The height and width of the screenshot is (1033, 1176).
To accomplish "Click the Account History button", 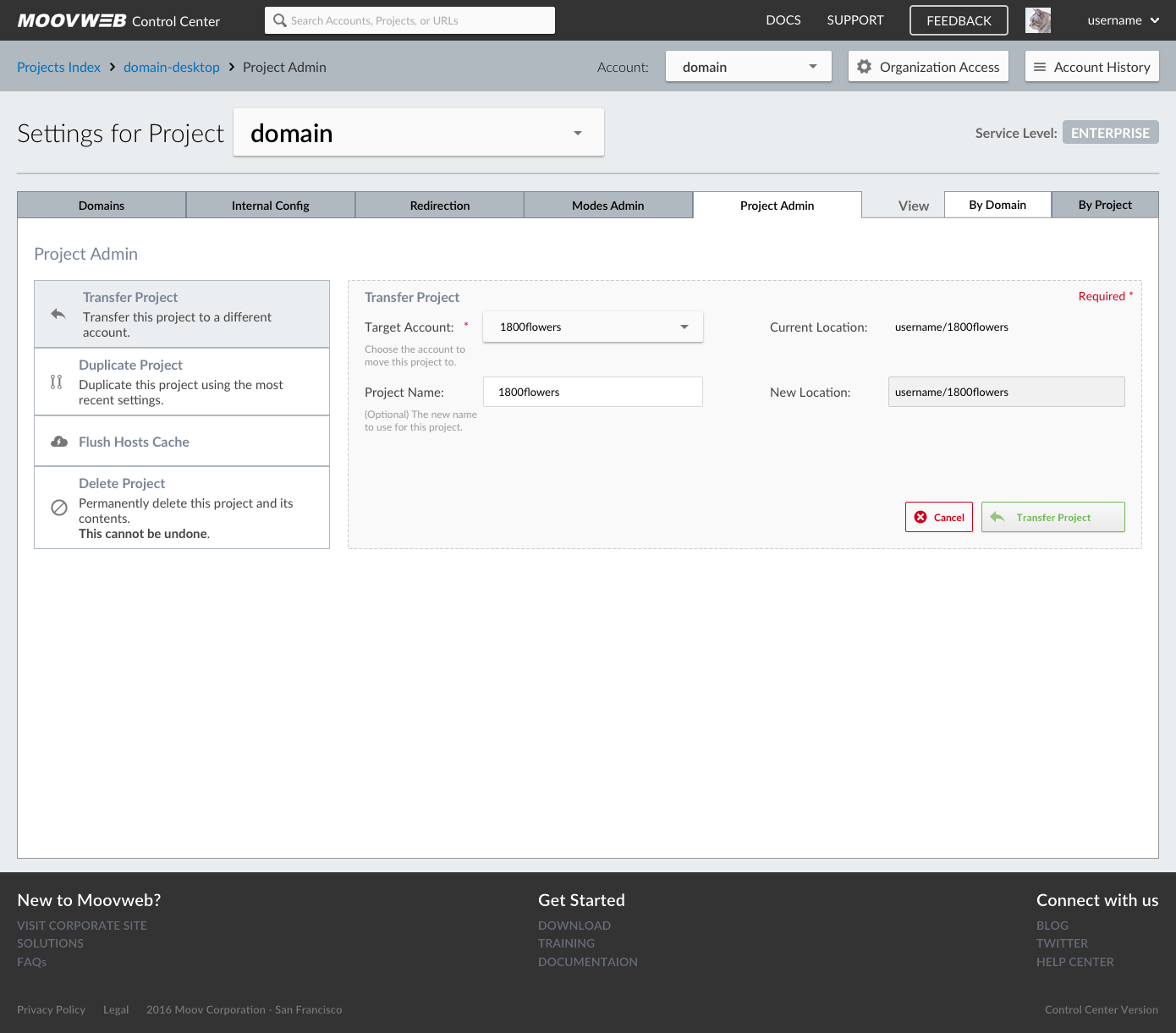I will pyautogui.click(x=1092, y=67).
